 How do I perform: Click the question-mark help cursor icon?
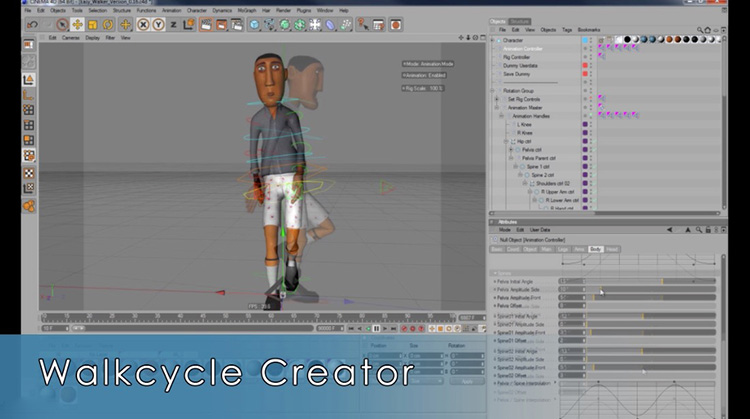pos(363,24)
